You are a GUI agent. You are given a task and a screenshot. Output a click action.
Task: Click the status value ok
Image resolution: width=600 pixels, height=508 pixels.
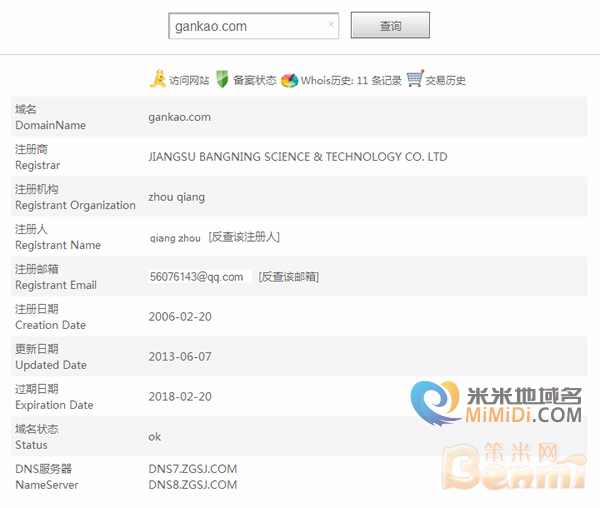pos(155,436)
